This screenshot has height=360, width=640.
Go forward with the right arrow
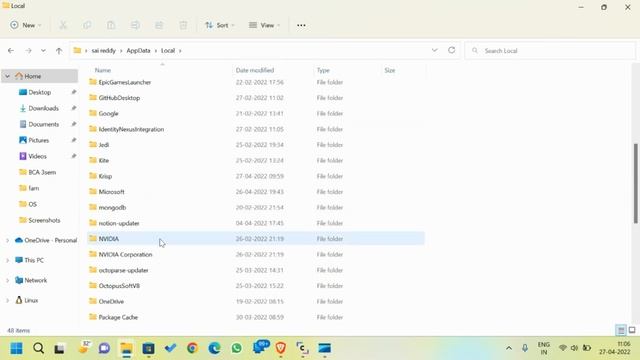(28, 51)
